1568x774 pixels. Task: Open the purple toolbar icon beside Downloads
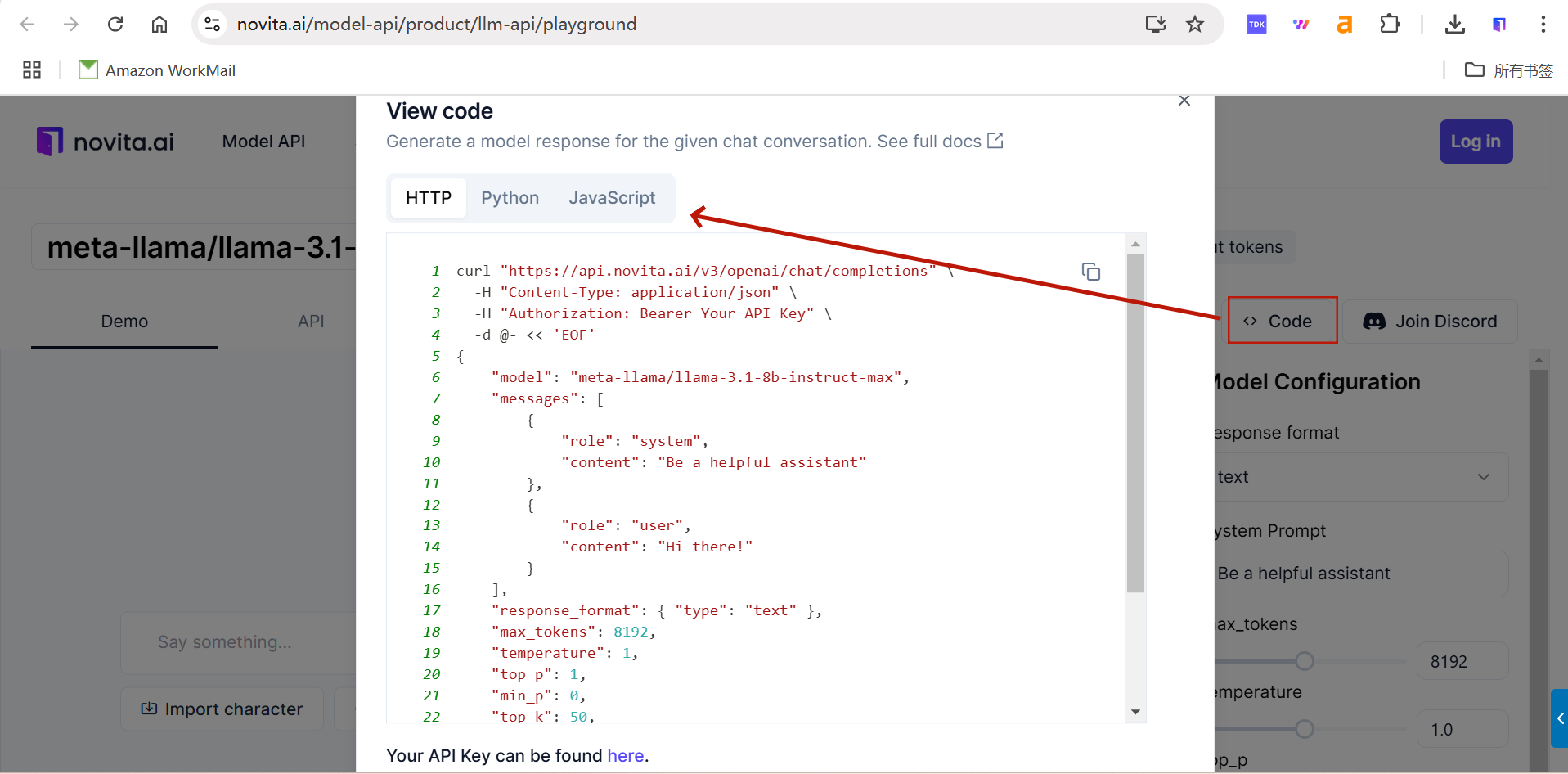[1499, 25]
